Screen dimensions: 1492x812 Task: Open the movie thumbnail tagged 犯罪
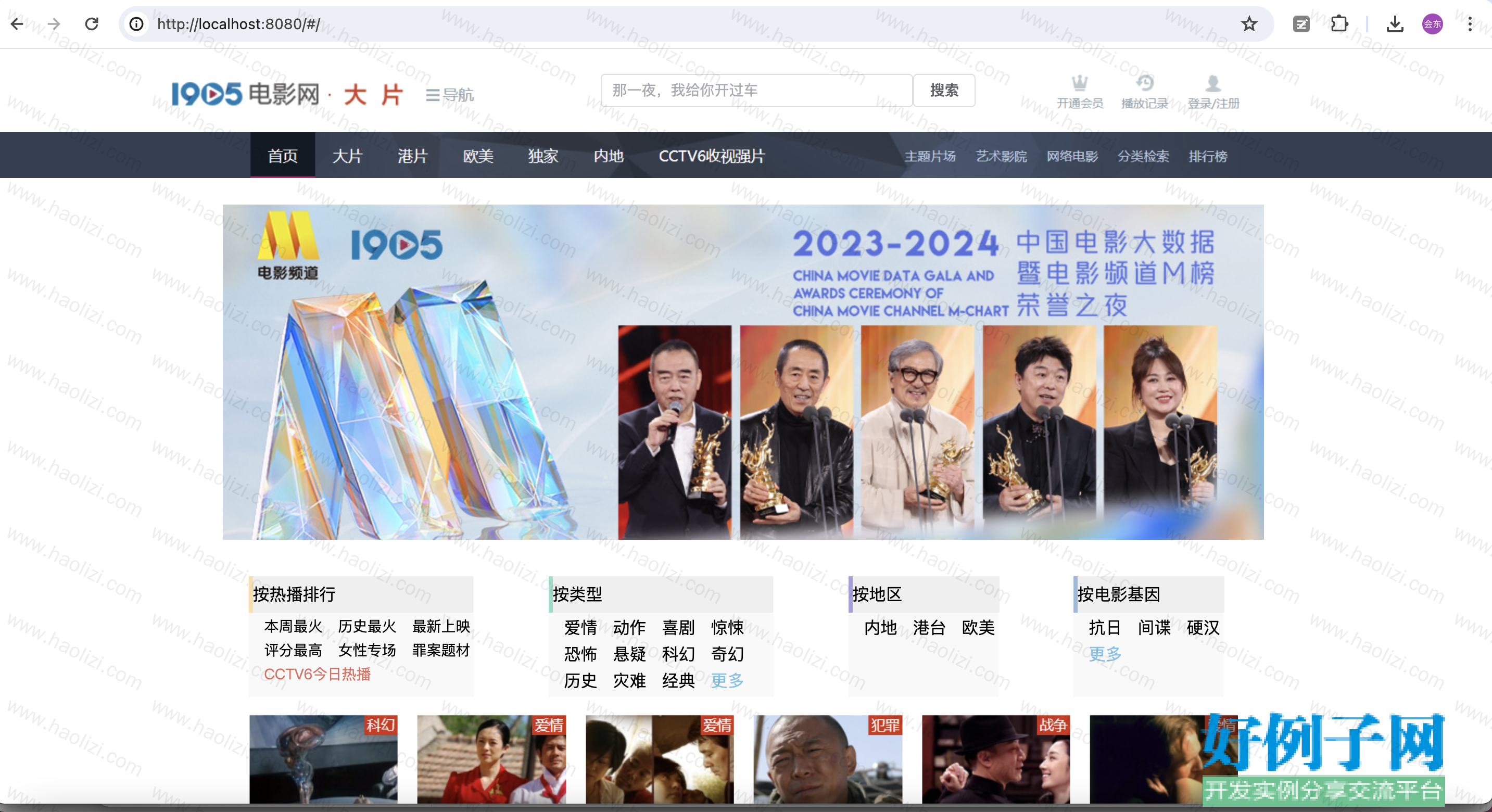click(828, 759)
